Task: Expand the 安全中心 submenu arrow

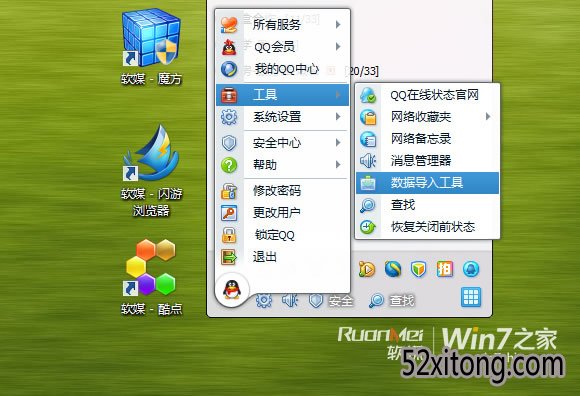Action: 338,143
